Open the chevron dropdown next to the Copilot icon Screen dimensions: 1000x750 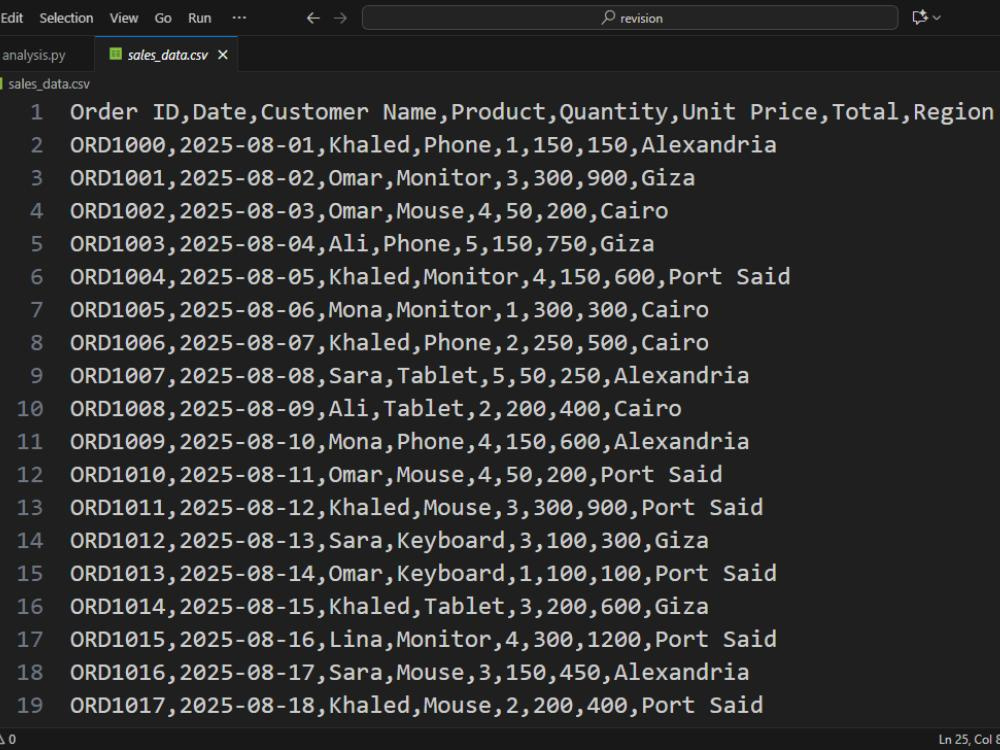pyautogui.click(x=938, y=16)
